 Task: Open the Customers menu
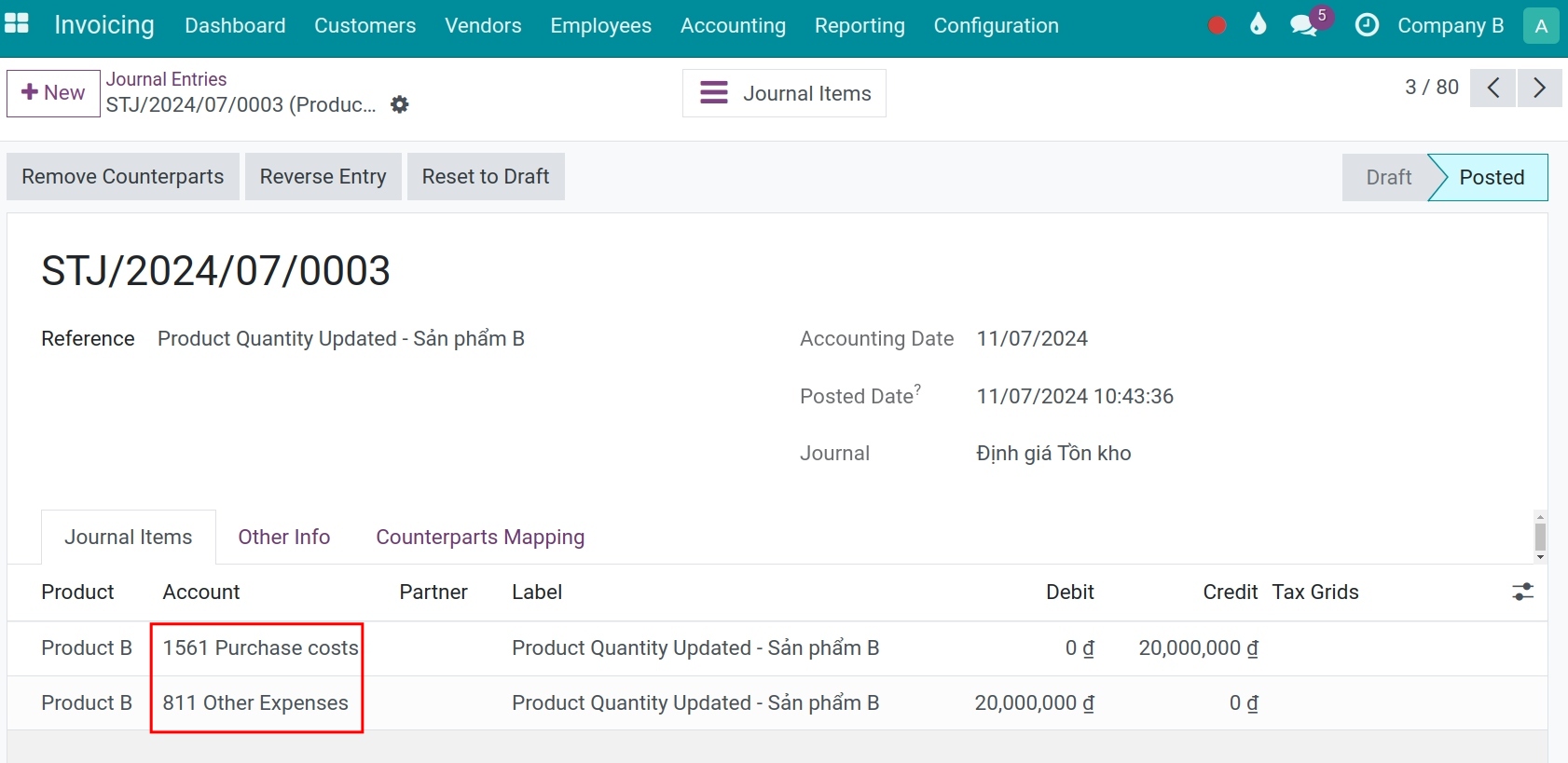[365, 26]
